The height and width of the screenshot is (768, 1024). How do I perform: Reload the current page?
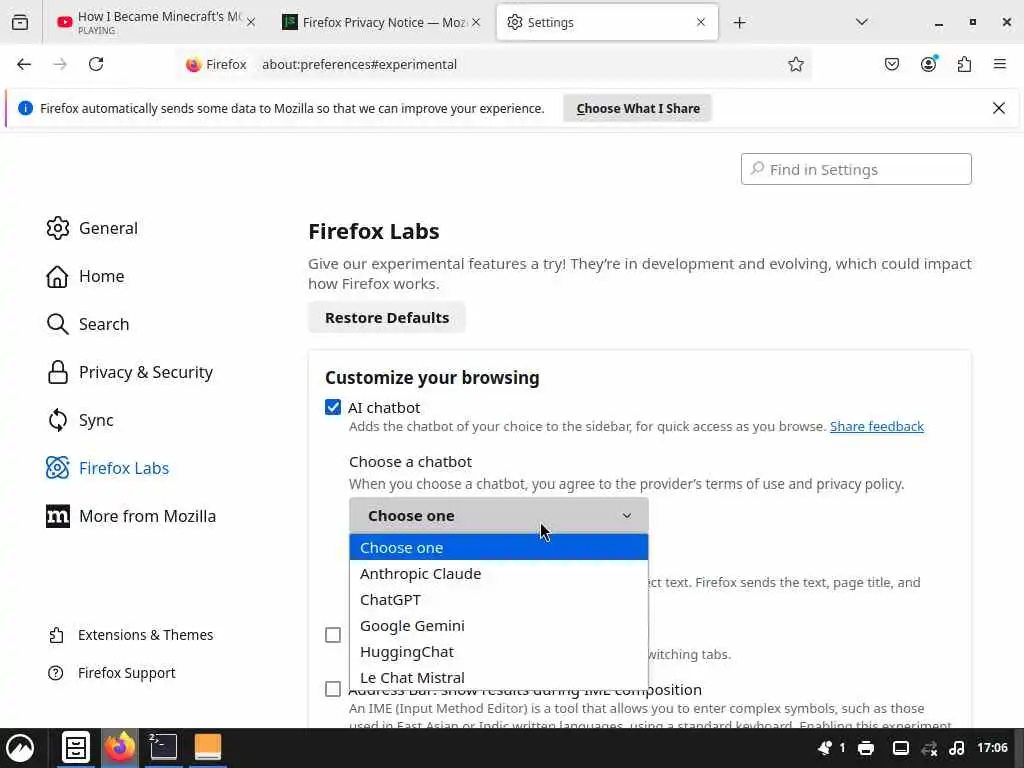click(96, 64)
